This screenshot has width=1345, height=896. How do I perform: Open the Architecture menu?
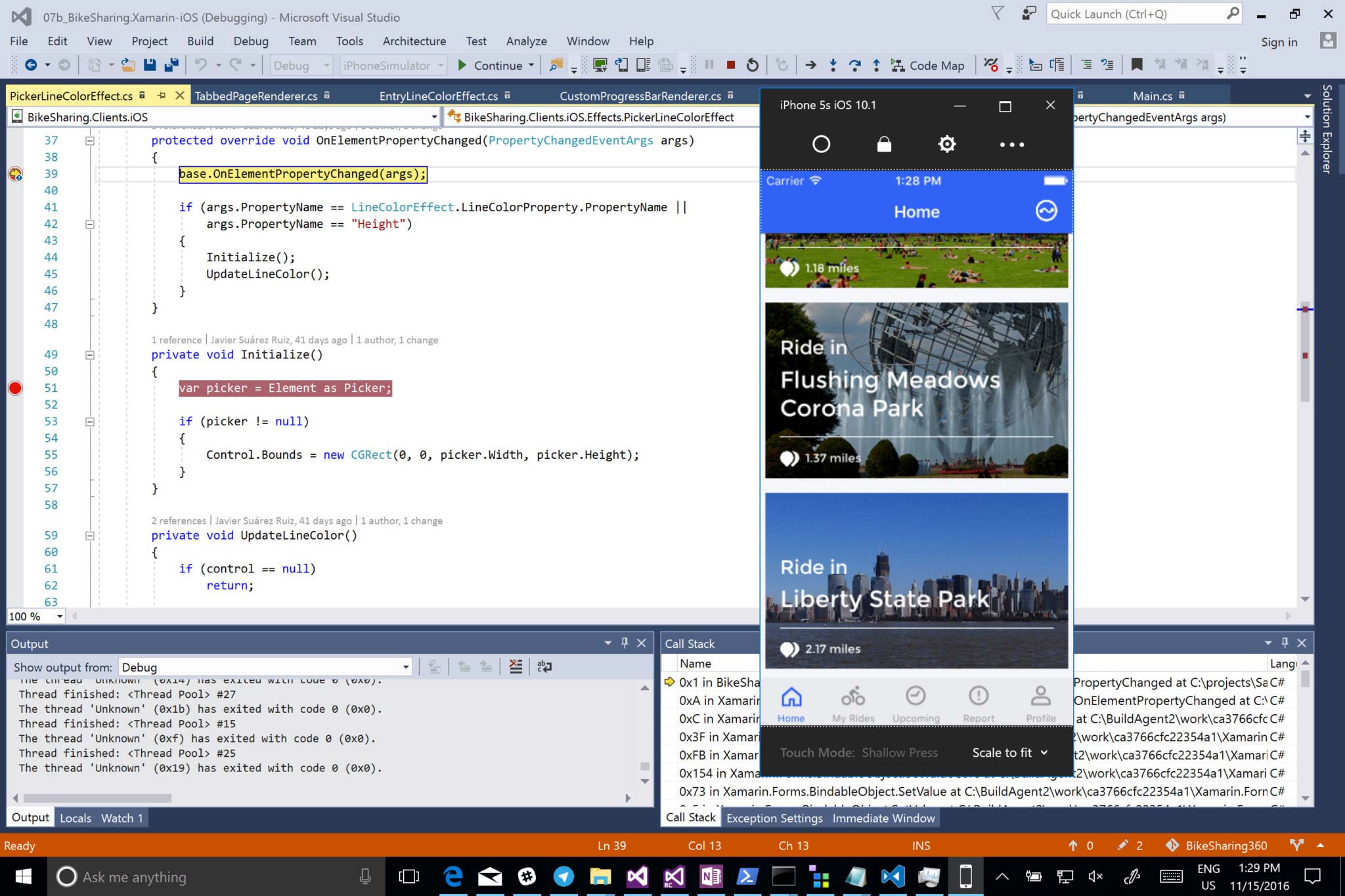414,41
